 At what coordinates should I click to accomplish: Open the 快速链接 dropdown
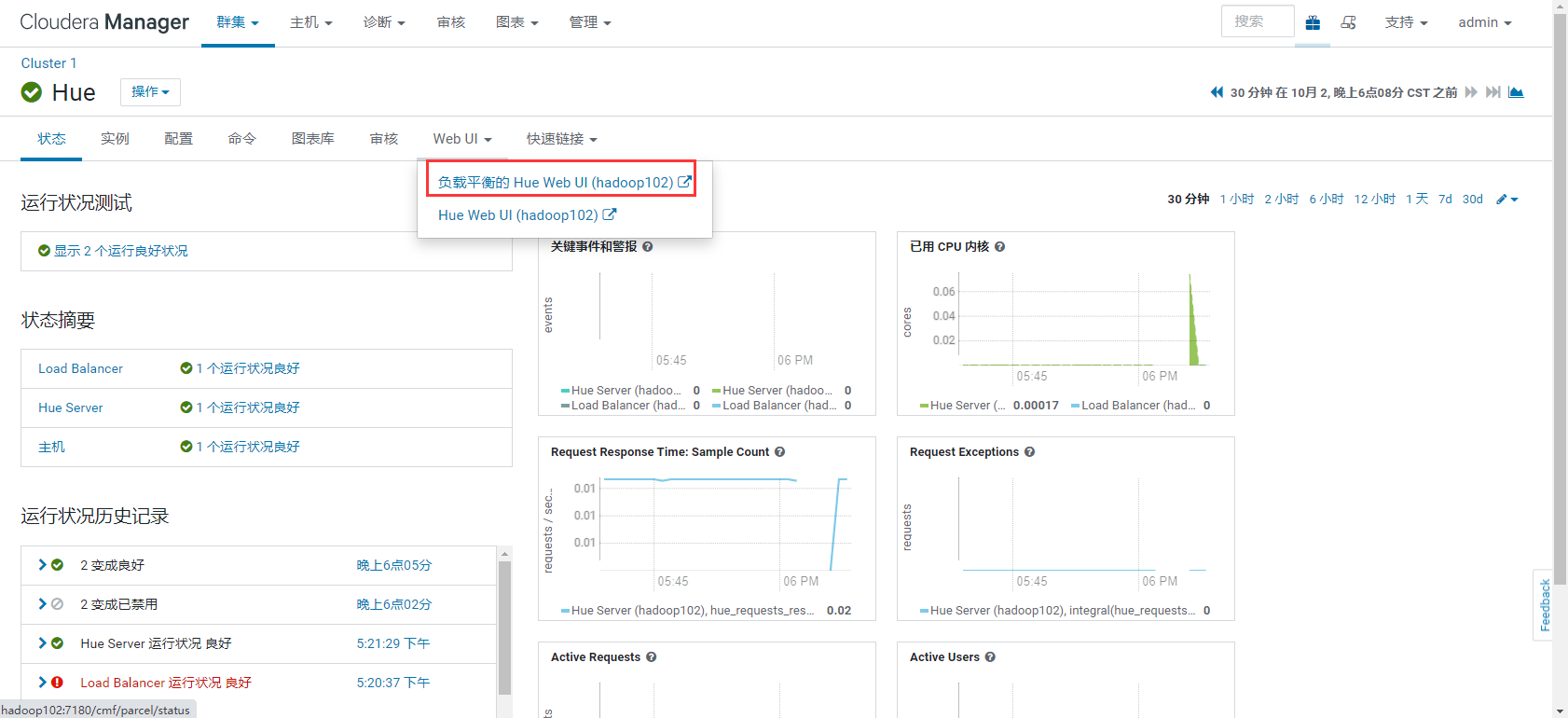pyautogui.click(x=562, y=139)
